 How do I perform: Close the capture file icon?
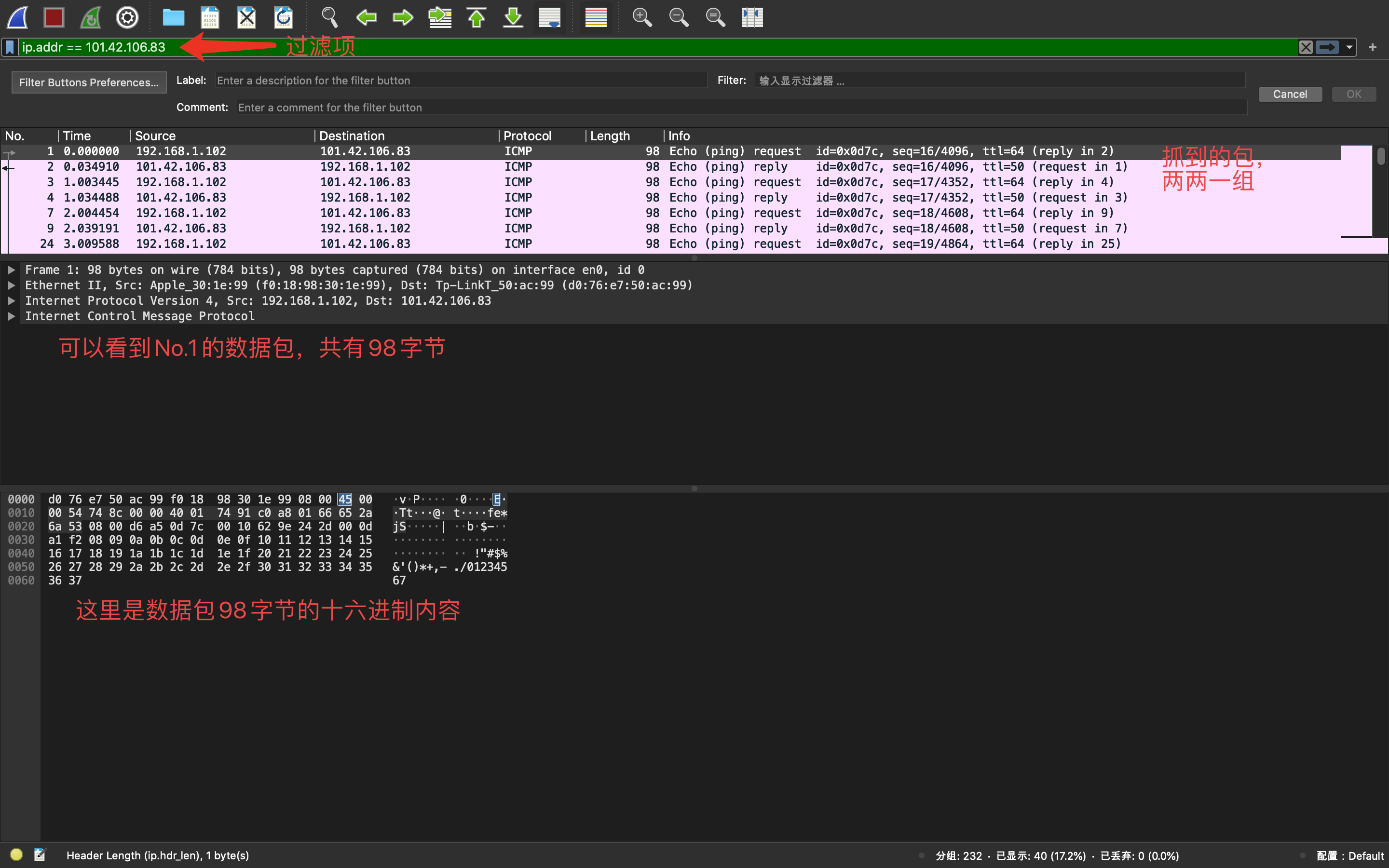[x=247, y=17]
